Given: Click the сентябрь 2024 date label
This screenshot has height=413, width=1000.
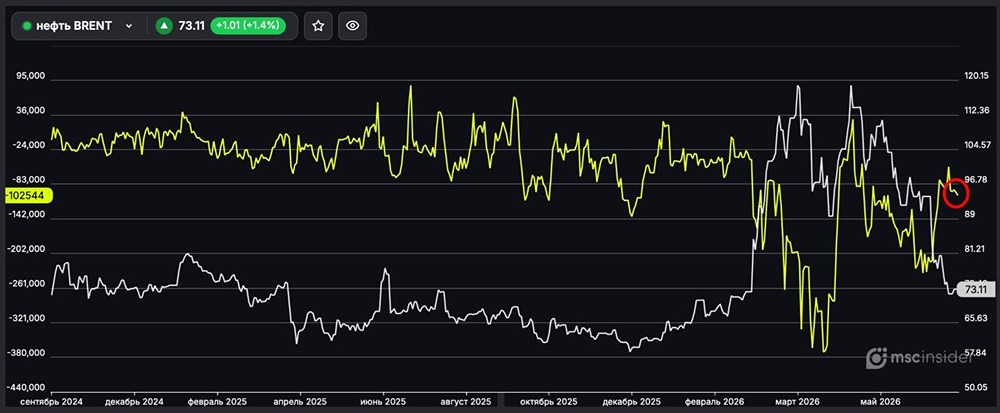Looking at the screenshot, I should [50, 402].
